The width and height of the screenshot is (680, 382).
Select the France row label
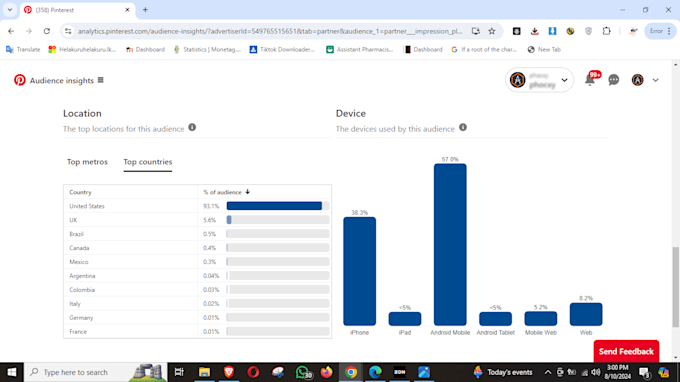[x=78, y=332]
